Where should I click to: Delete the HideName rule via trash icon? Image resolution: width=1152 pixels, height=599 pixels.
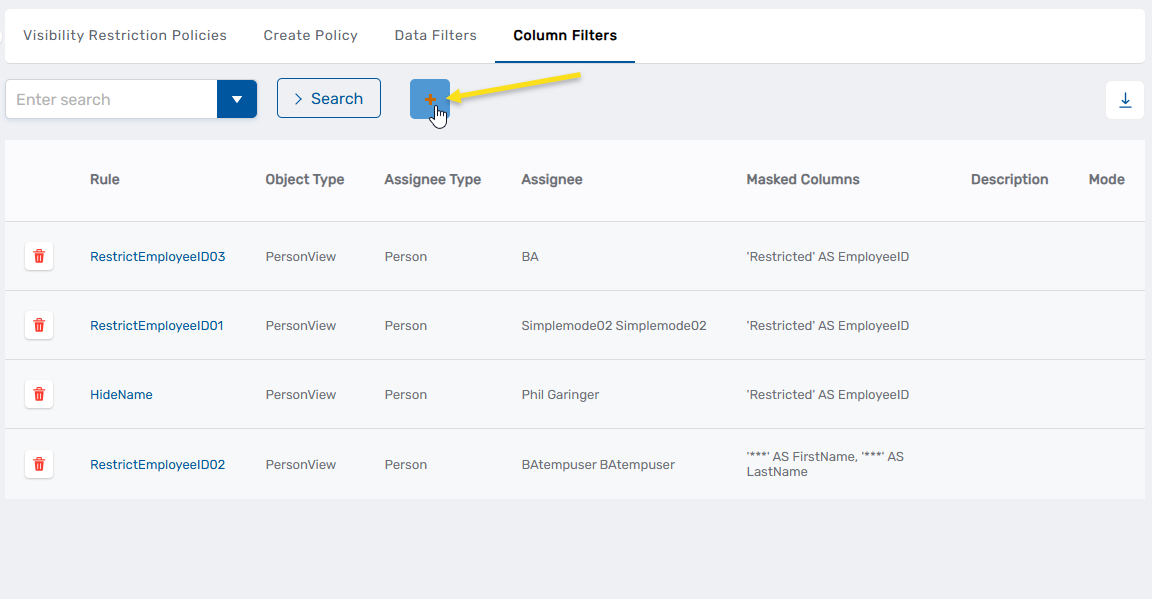coord(38,394)
